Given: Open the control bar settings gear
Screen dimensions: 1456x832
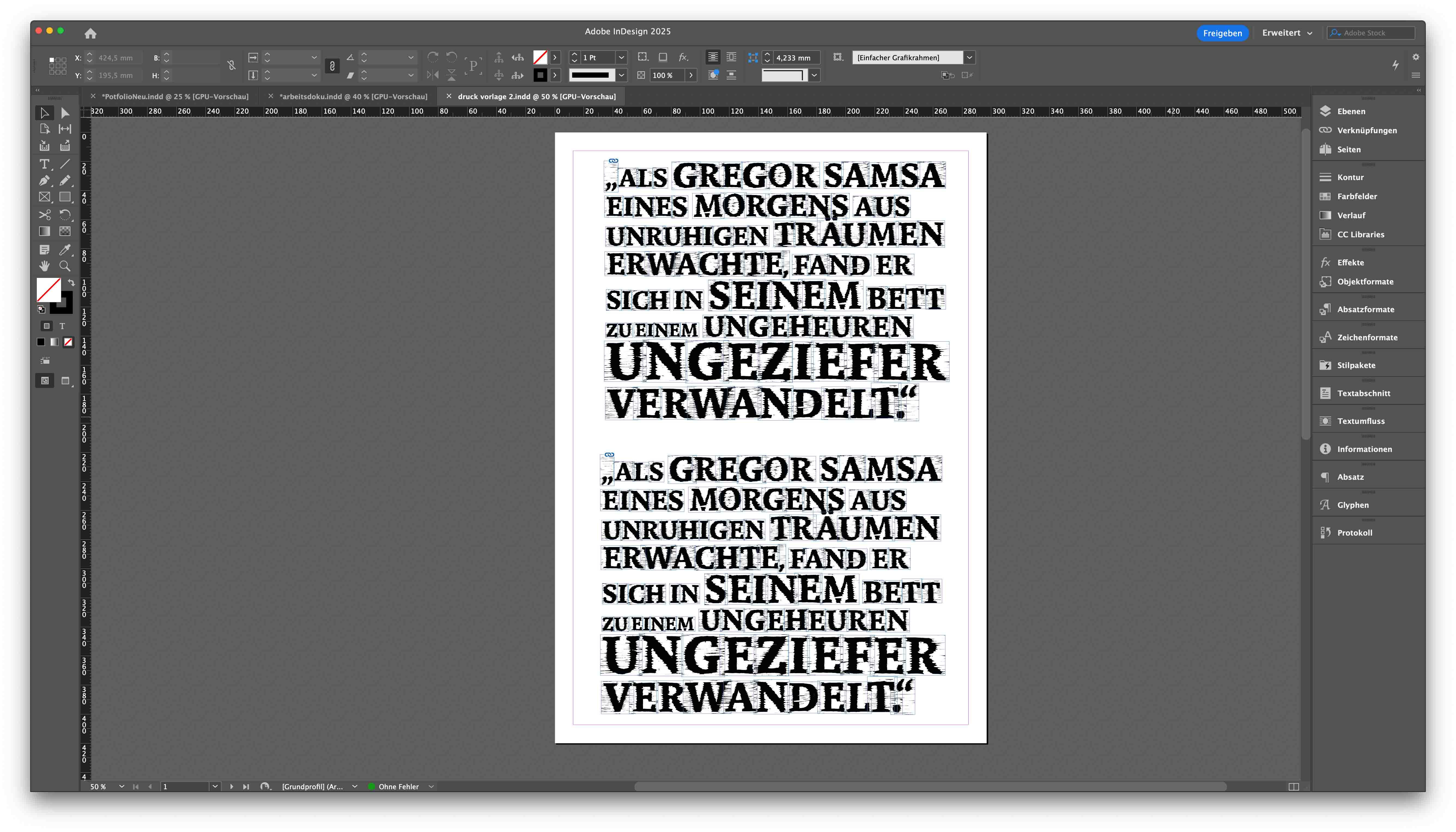Looking at the screenshot, I should (x=1415, y=57).
